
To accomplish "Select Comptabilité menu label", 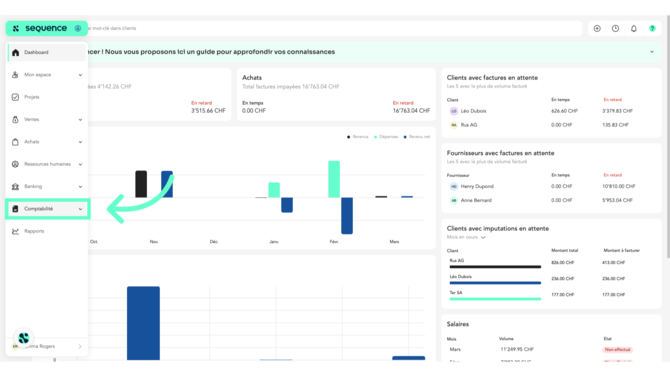I will coord(38,209).
